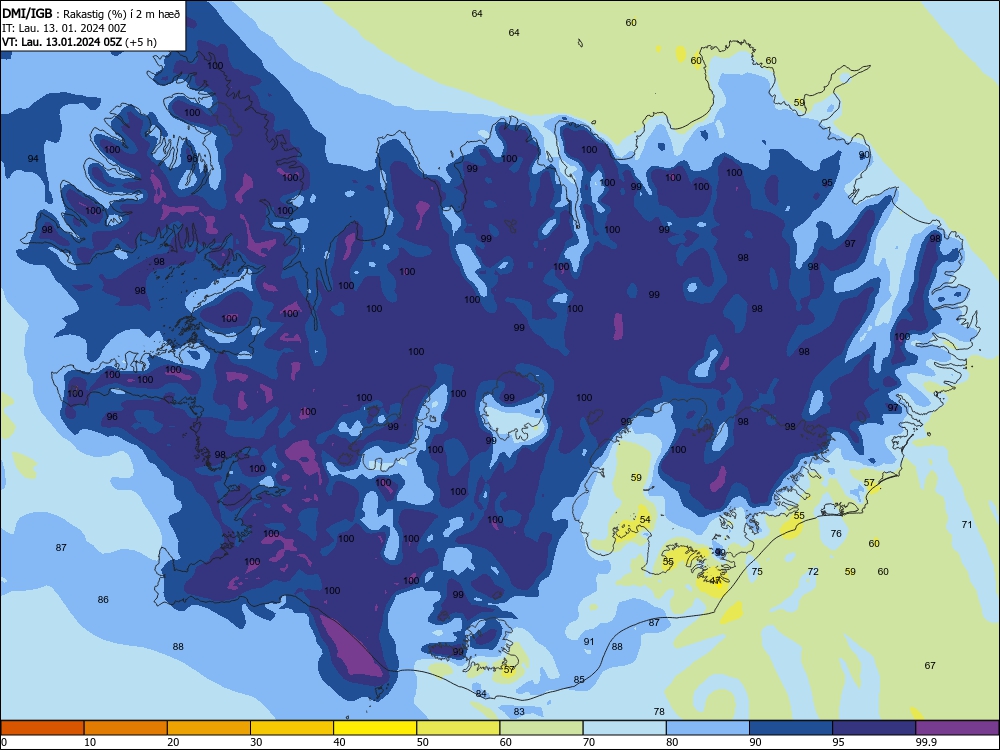
Task: Click the map value '67' in lower right
Action: 930,666
